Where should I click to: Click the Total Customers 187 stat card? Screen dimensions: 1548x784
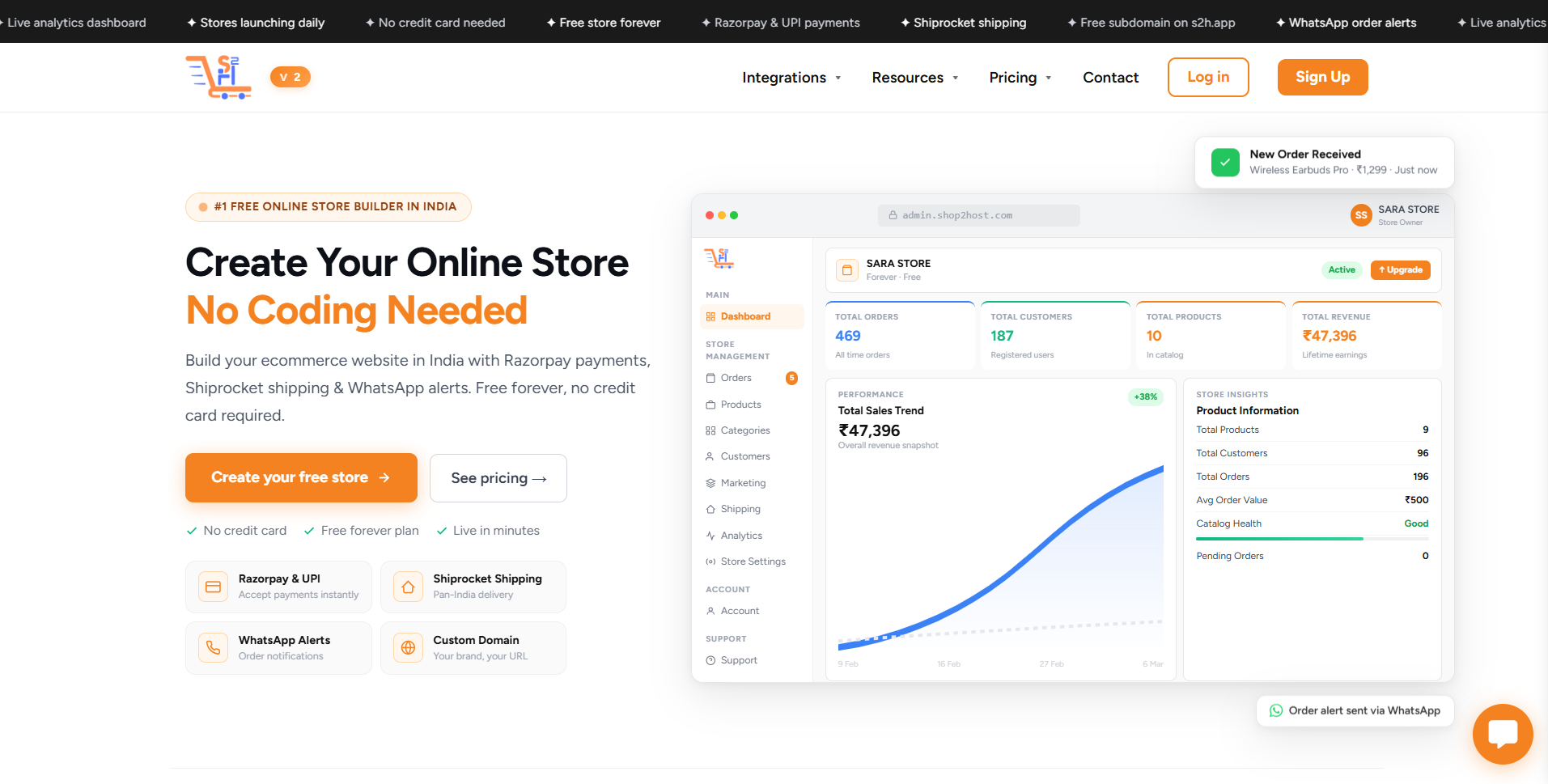pyautogui.click(x=1055, y=336)
